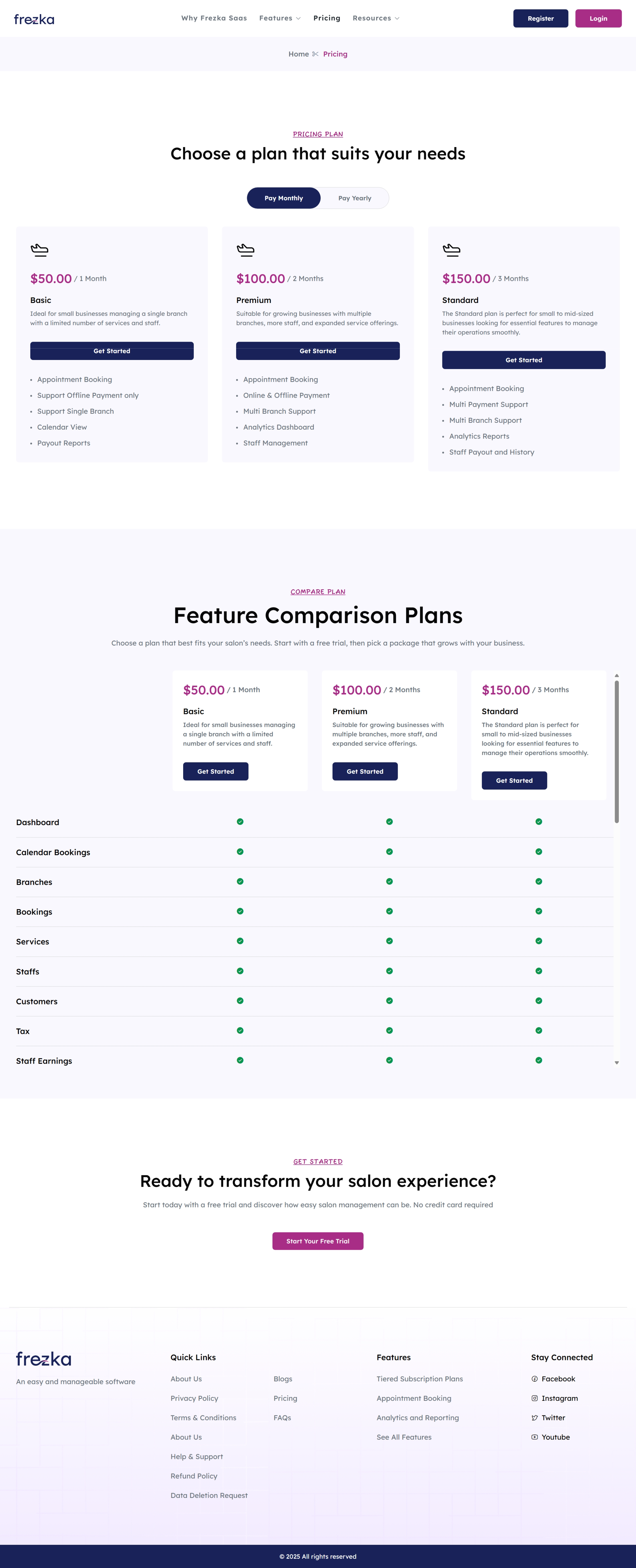Click the Frezka logo in header
636x1568 pixels.
click(x=34, y=19)
